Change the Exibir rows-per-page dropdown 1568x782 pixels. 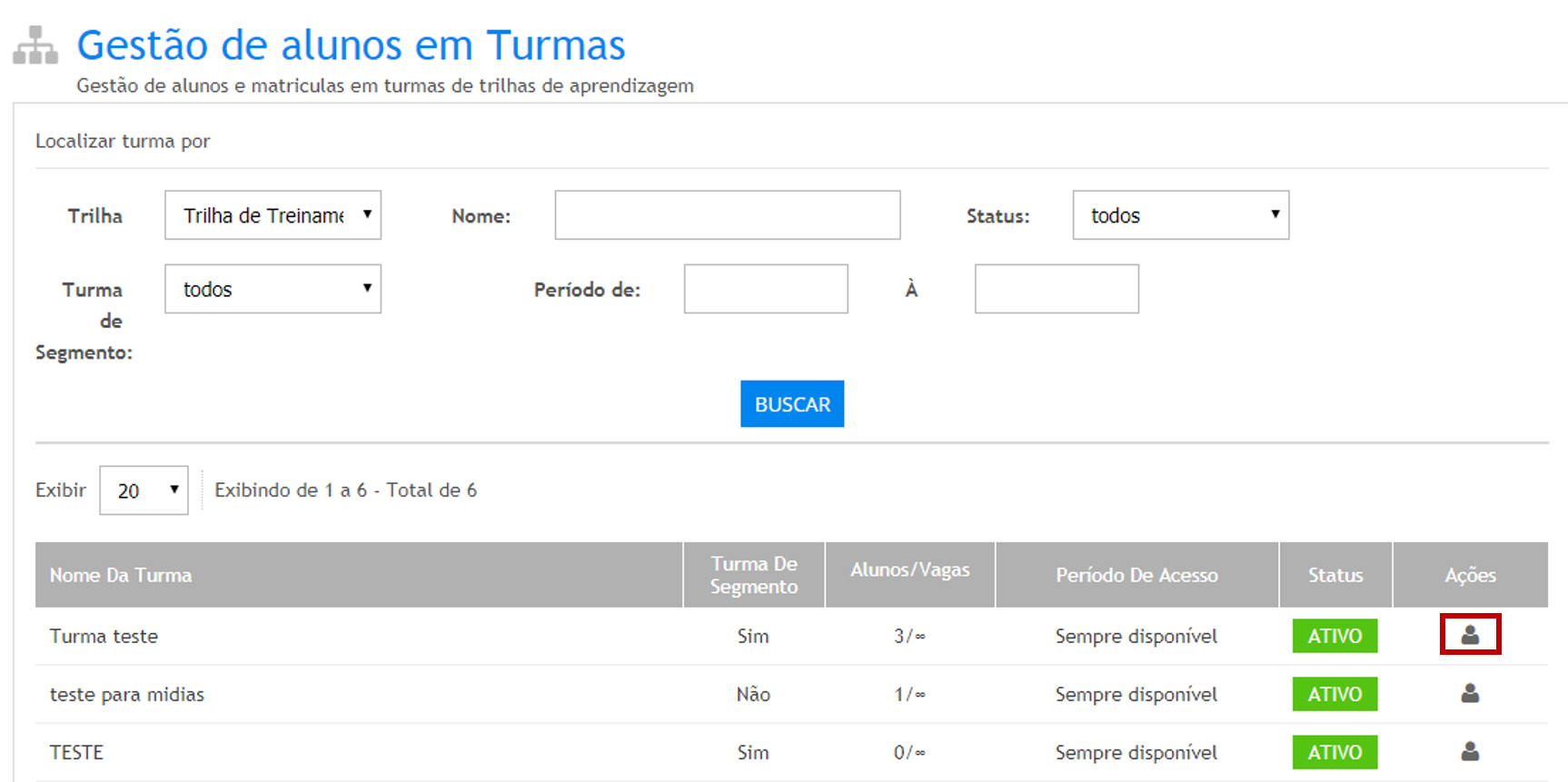(144, 490)
